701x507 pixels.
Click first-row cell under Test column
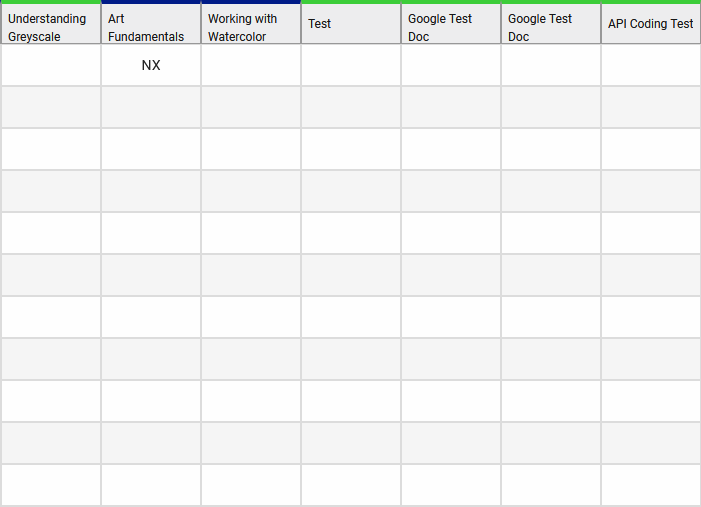pyautogui.click(x=351, y=65)
